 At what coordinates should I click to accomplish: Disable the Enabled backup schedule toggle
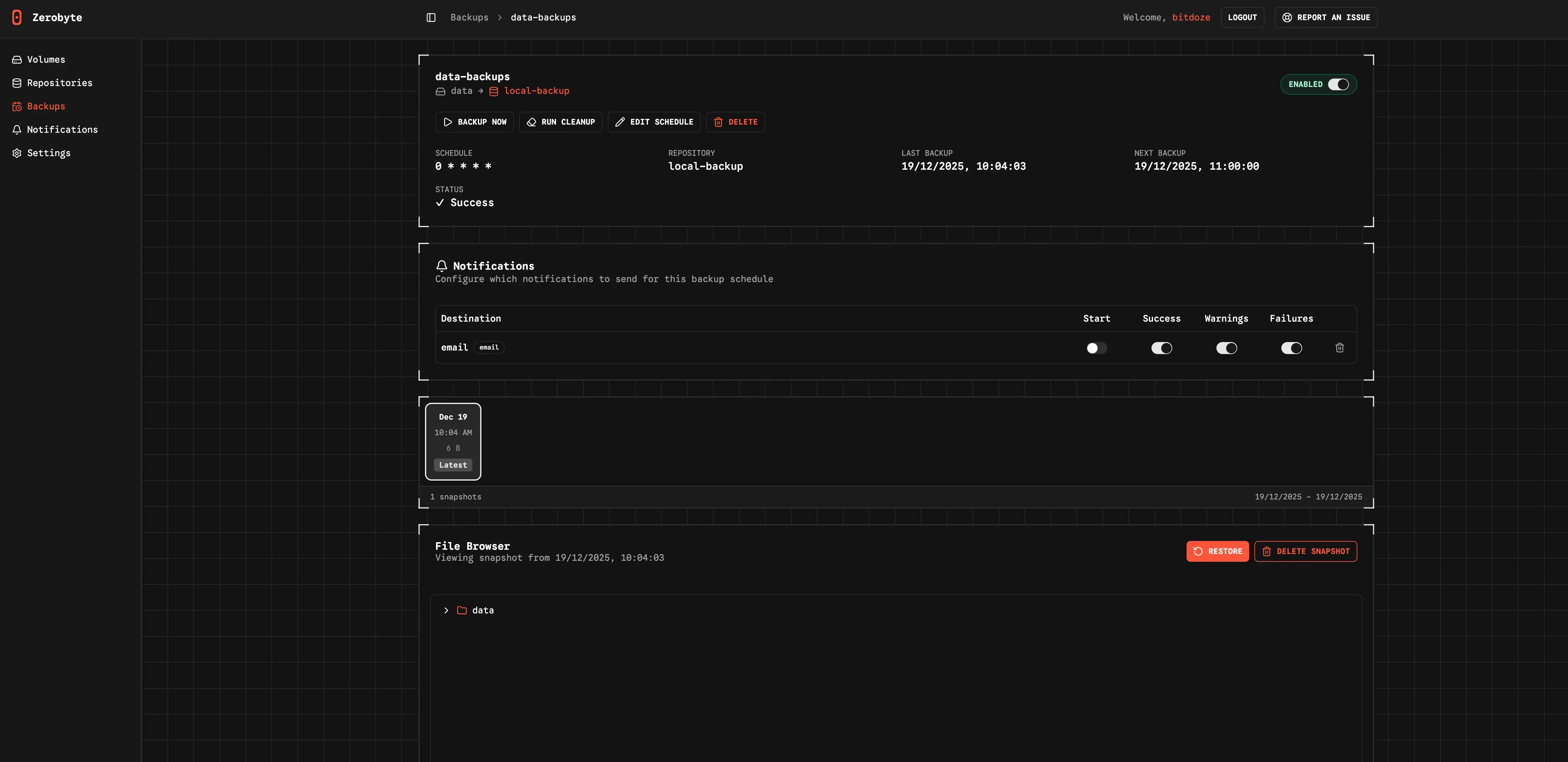1338,85
